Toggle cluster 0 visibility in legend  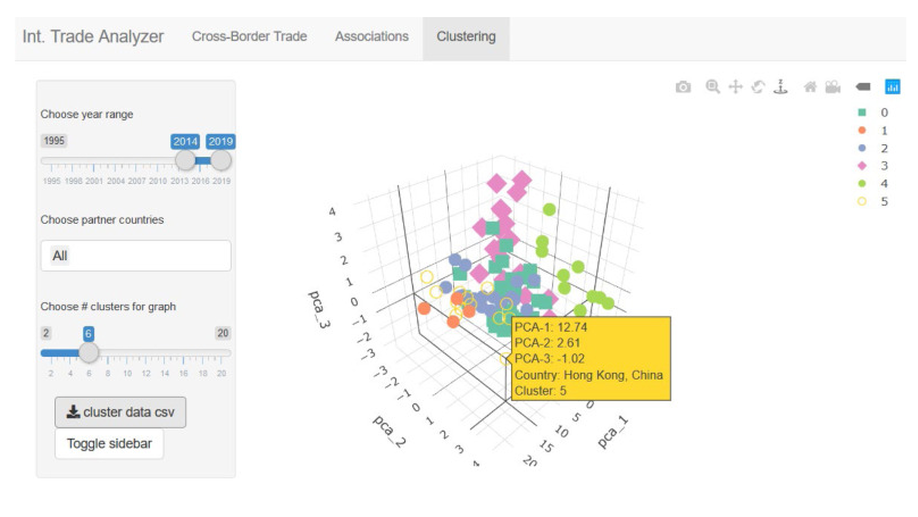872,112
